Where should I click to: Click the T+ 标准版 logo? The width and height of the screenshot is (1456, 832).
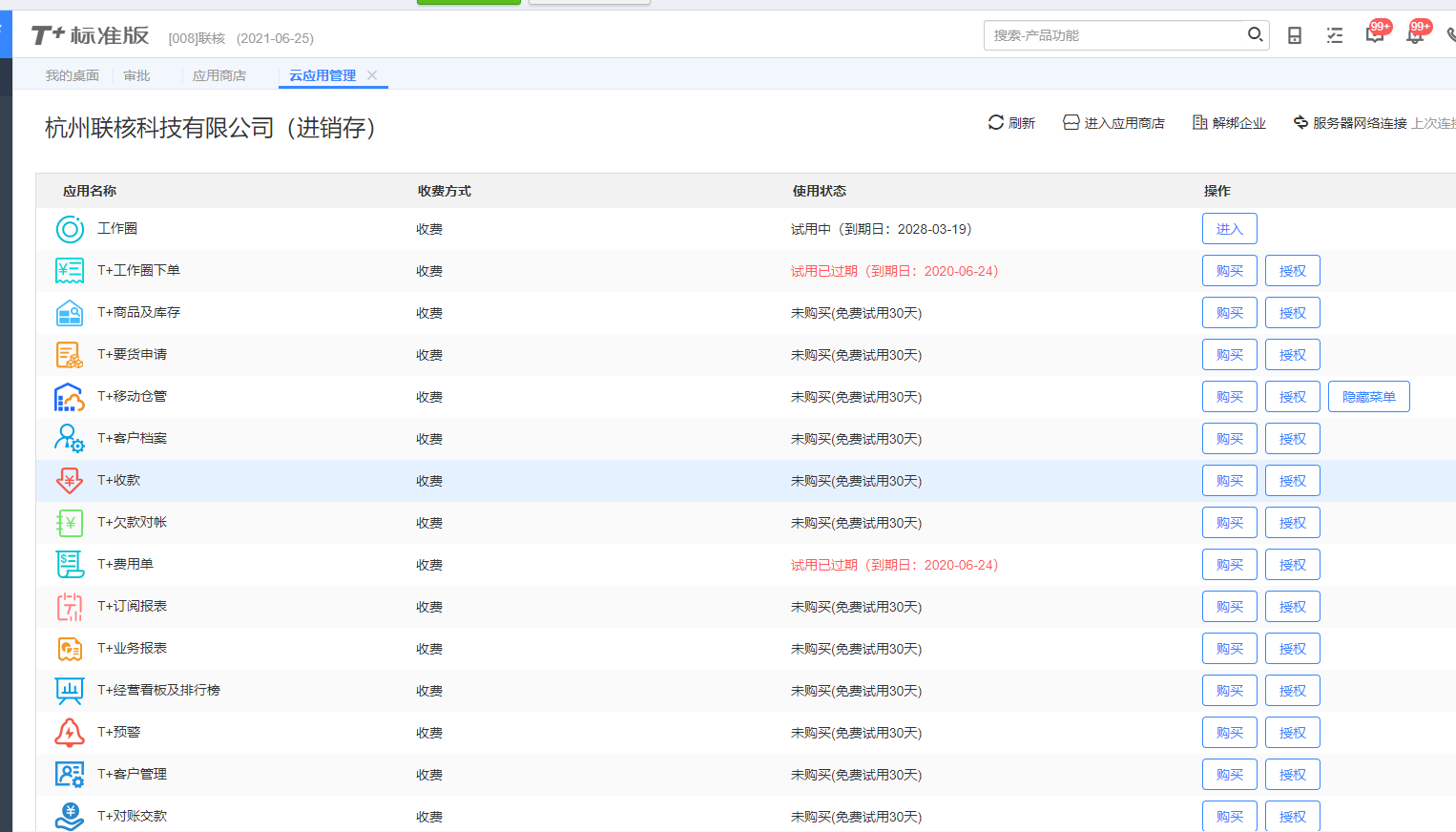90,35
